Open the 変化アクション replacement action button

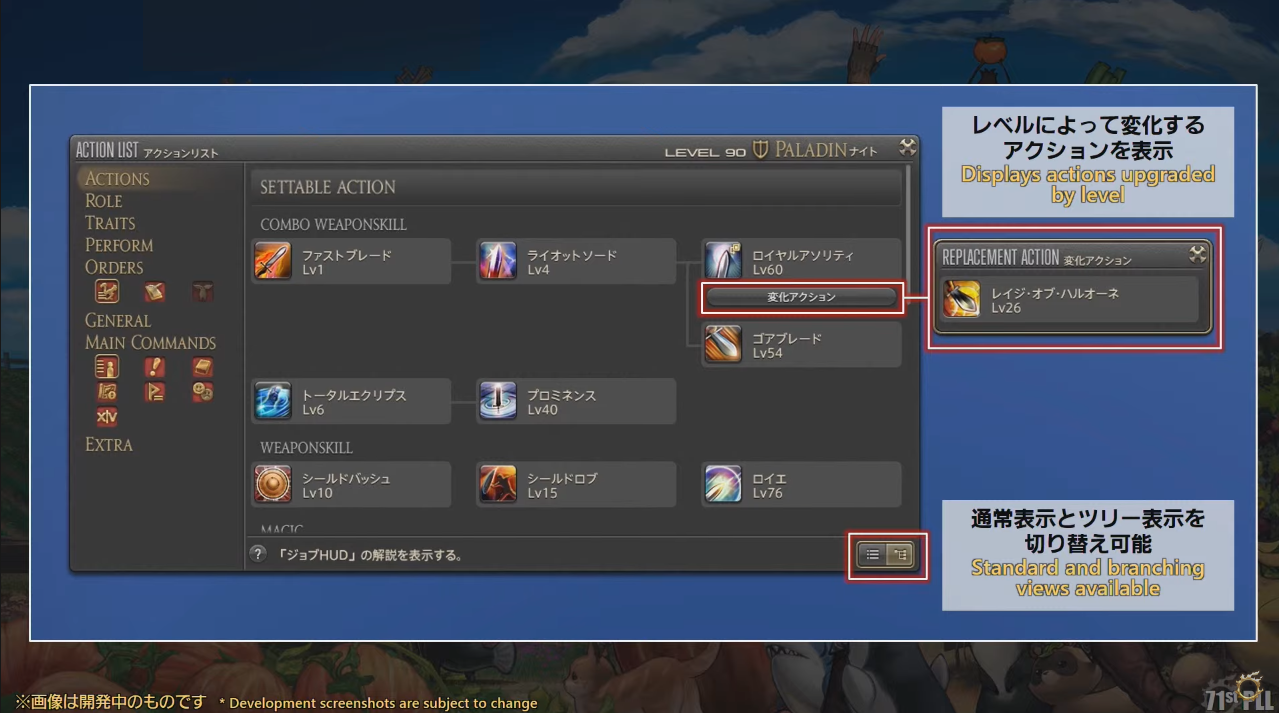[801, 297]
